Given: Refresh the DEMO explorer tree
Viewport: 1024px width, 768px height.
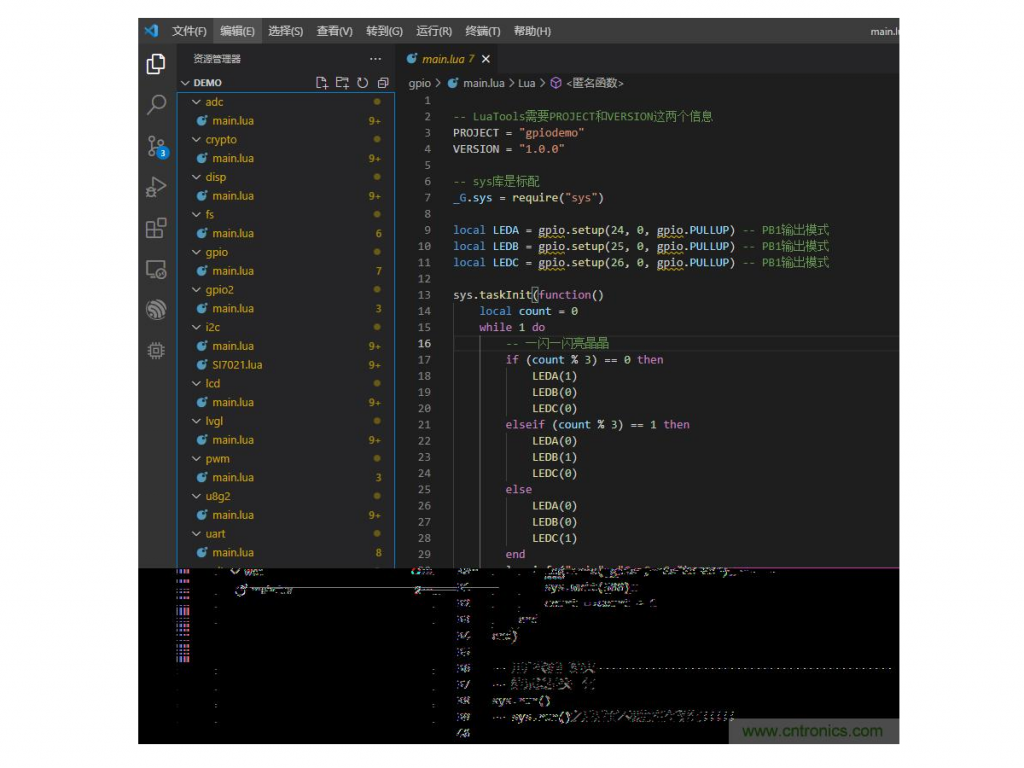Looking at the screenshot, I should 363,83.
